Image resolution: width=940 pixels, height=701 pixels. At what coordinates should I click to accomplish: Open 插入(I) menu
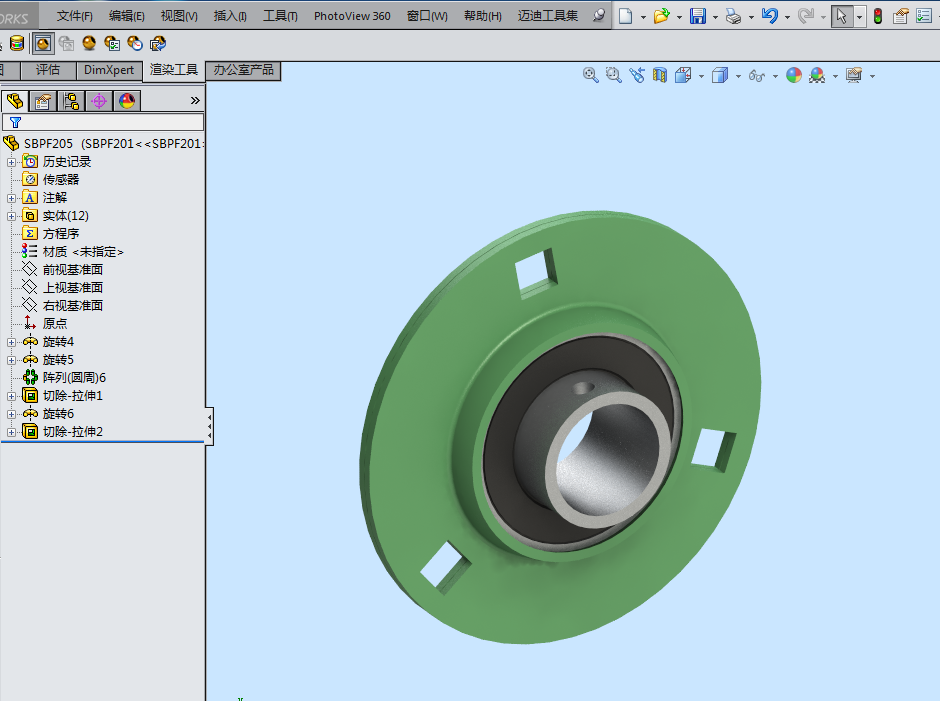coord(230,16)
